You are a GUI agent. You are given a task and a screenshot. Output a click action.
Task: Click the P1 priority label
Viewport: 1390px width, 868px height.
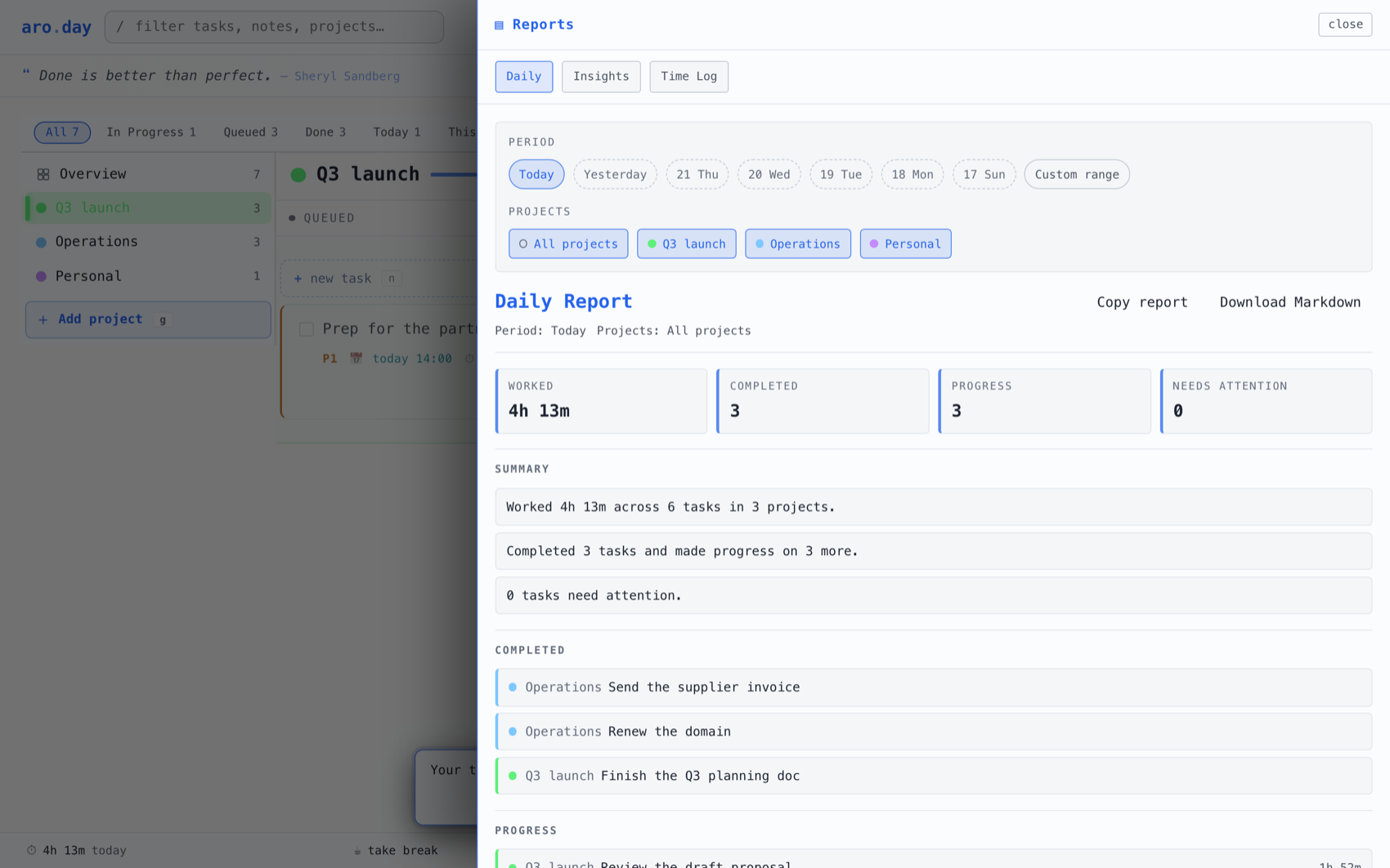click(330, 359)
